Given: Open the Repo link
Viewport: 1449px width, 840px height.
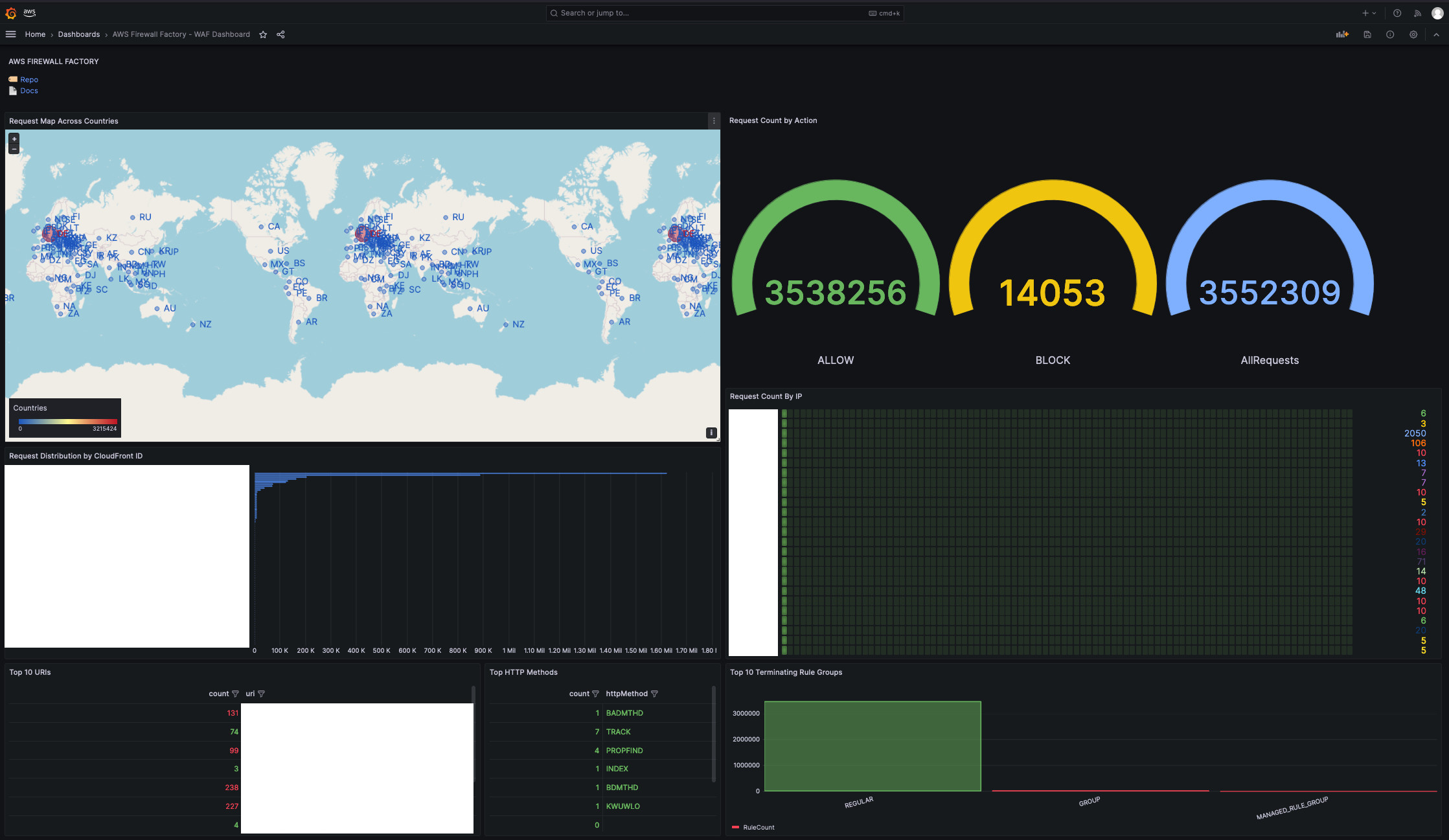Looking at the screenshot, I should tap(29, 80).
